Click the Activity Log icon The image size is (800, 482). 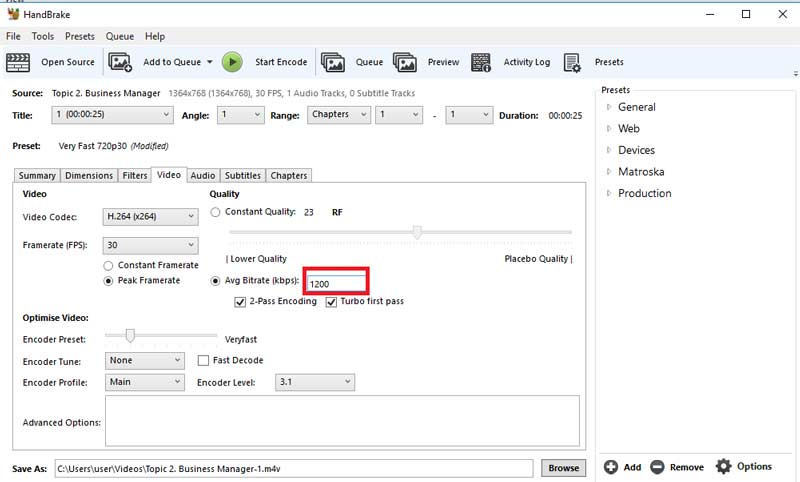[x=481, y=62]
